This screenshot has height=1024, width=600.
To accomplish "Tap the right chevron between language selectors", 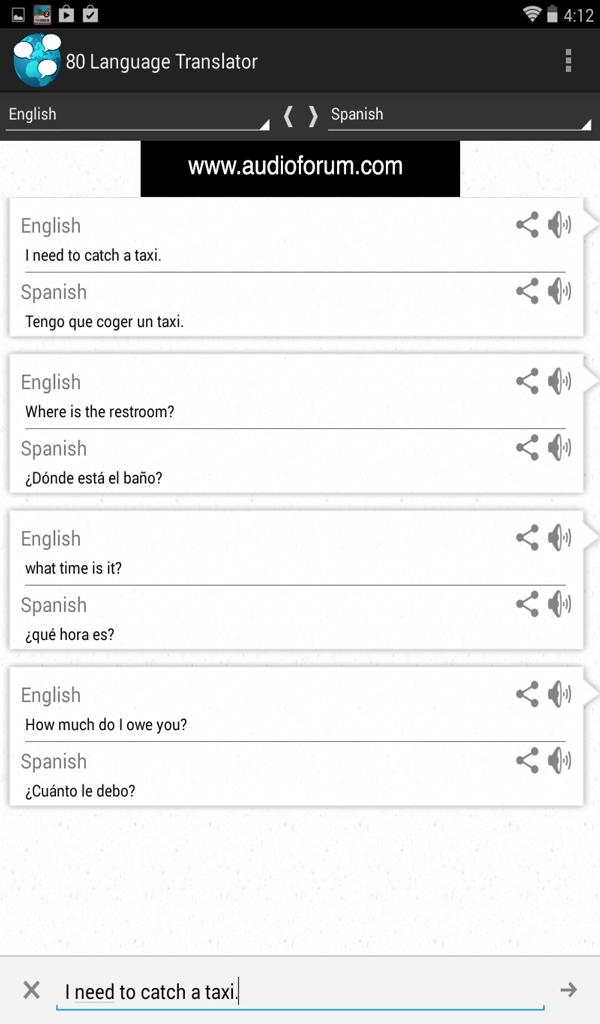I will 313,114.
